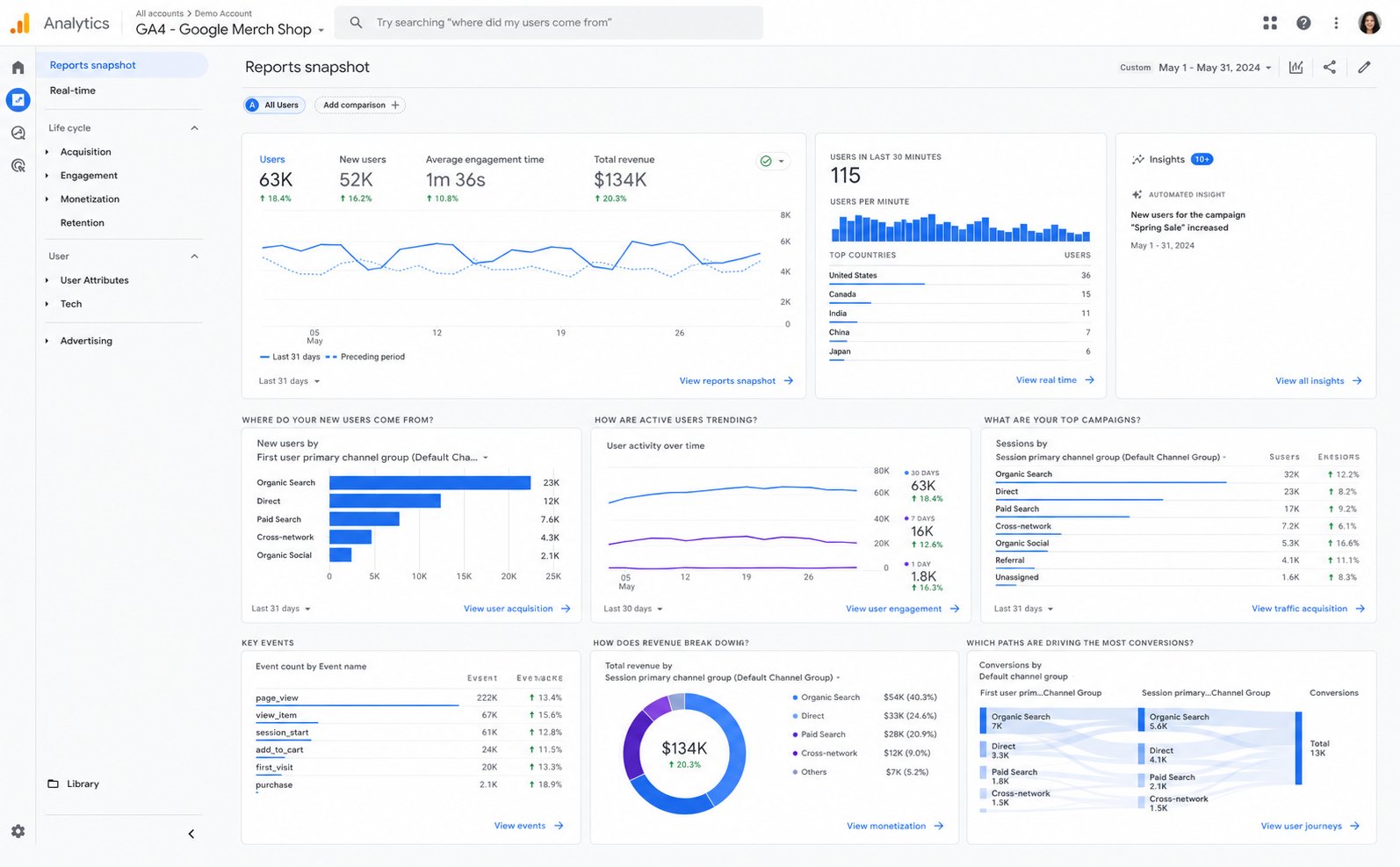Viewport: 1400px width, 867px height.
Task: Click the arrow beside View monetization
Action: 939,826
